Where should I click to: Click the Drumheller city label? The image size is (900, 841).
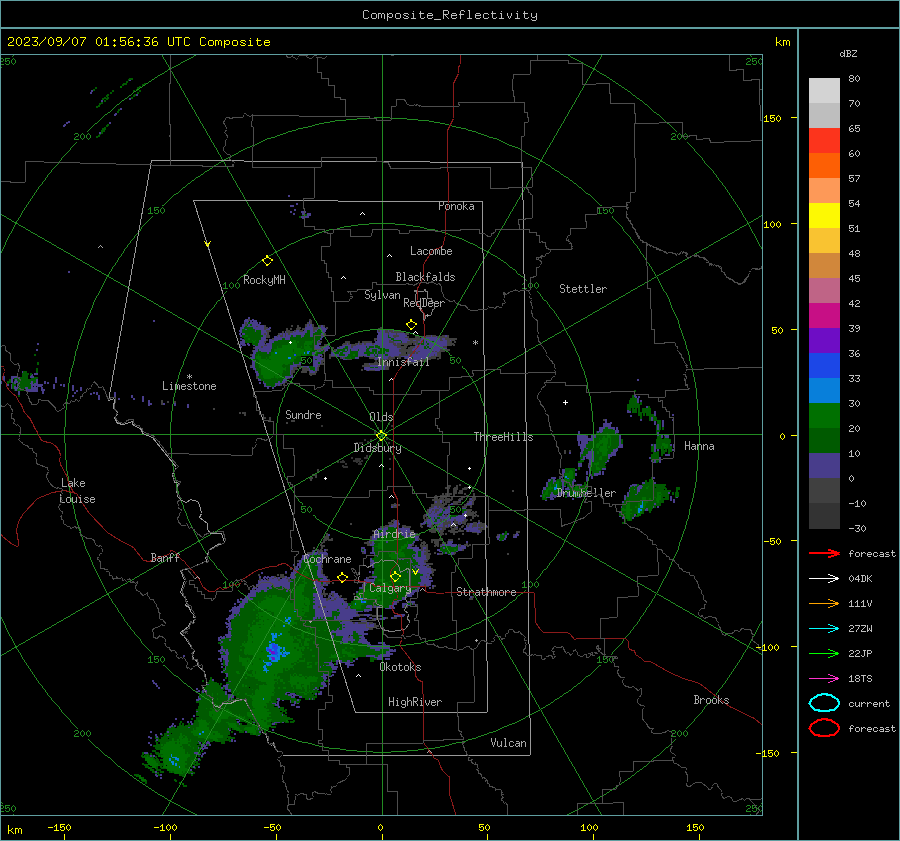point(586,493)
